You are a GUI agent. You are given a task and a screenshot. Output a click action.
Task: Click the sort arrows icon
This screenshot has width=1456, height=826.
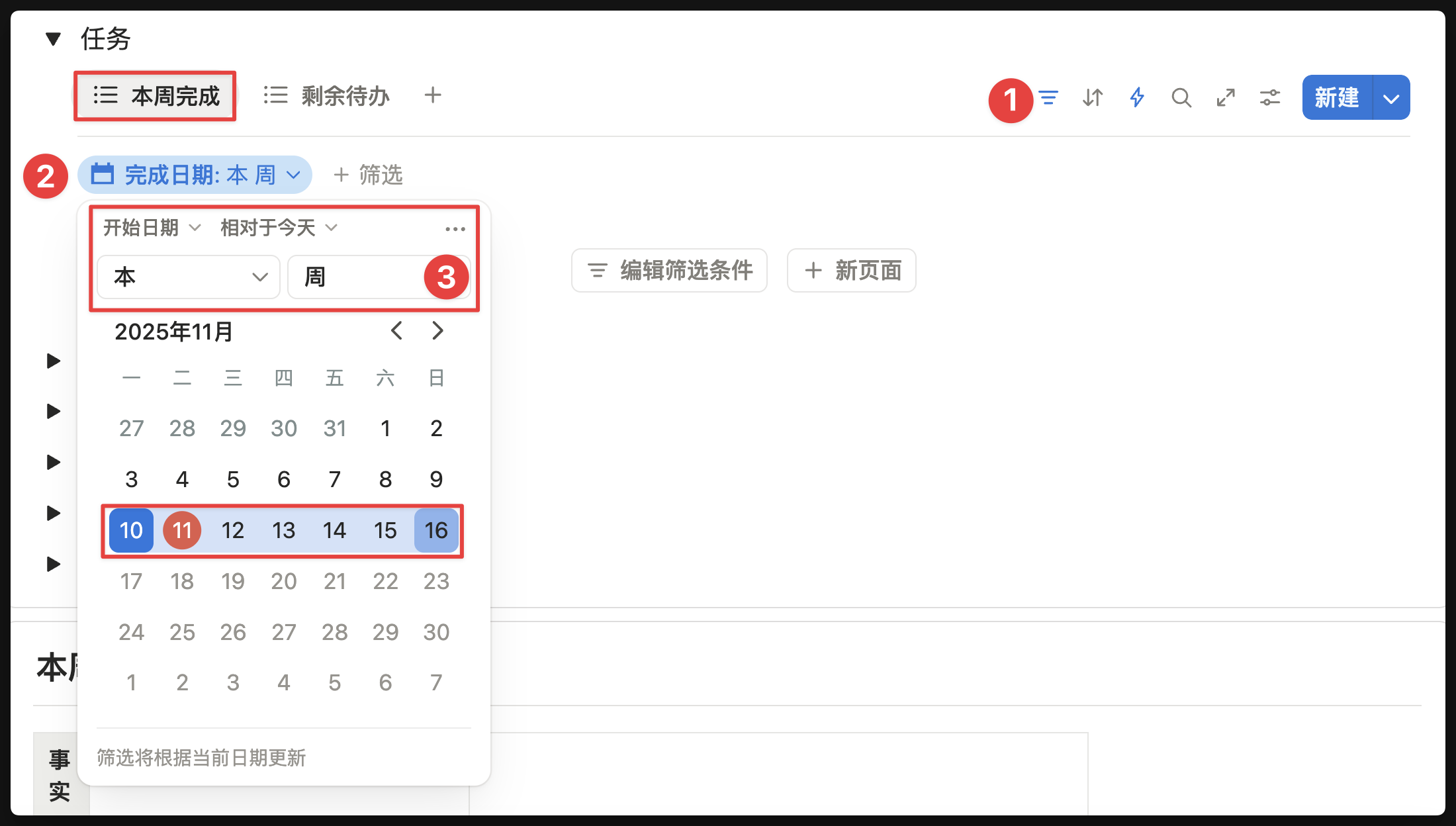pos(1093,98)
